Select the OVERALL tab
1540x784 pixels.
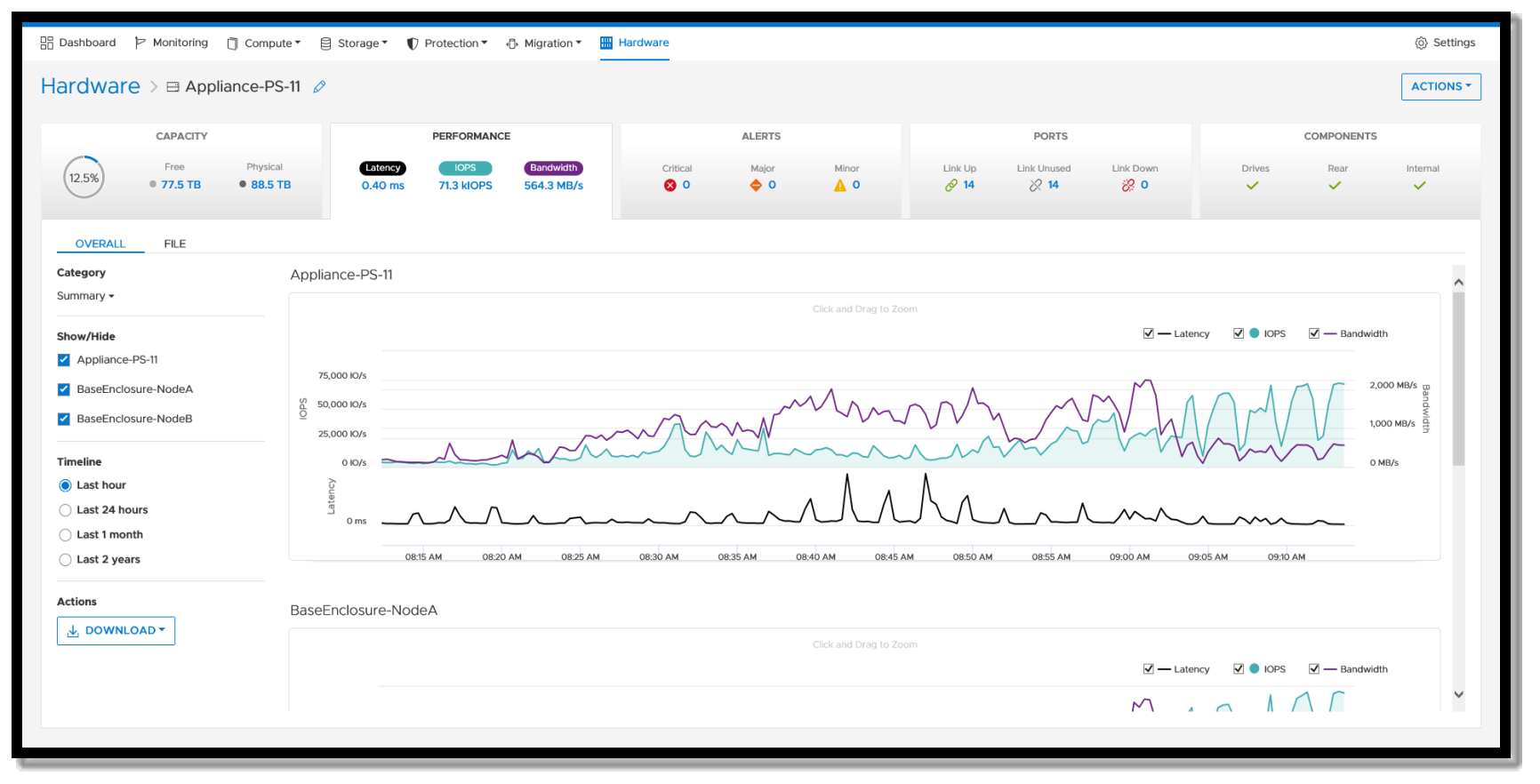coord(100,244)
